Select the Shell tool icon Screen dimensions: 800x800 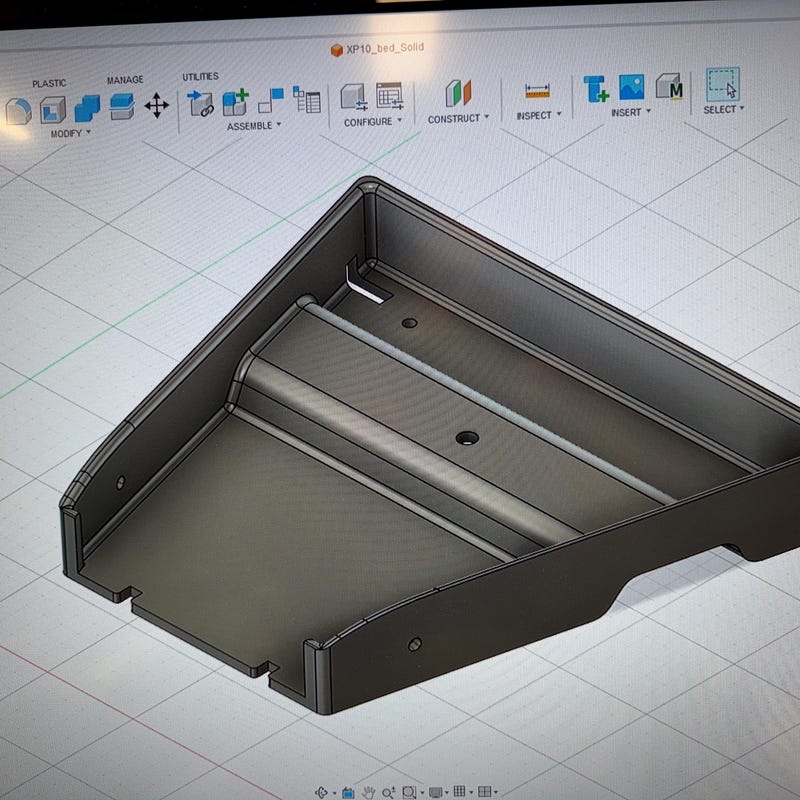tap(53, 109)
